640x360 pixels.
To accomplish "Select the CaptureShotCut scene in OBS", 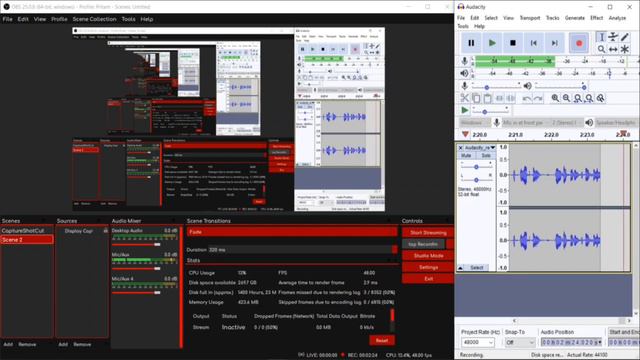I will point(27,231).
